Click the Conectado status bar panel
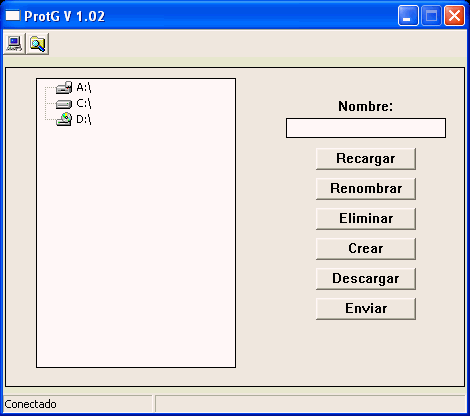The image size is (470, 416). click(x=78, y=404)
